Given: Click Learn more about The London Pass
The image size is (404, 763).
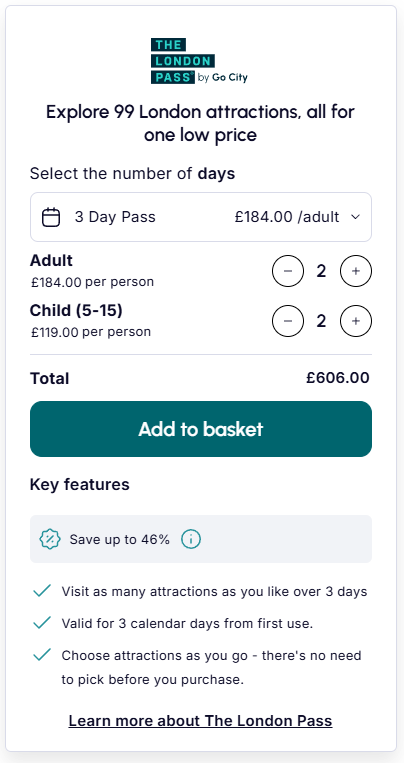Looking at the screenshot, I should pos(200,721).
